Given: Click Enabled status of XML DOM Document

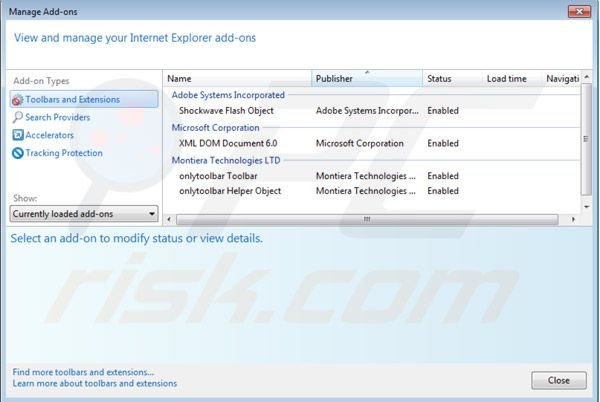Looking at the screenshot, I should 443,143.
